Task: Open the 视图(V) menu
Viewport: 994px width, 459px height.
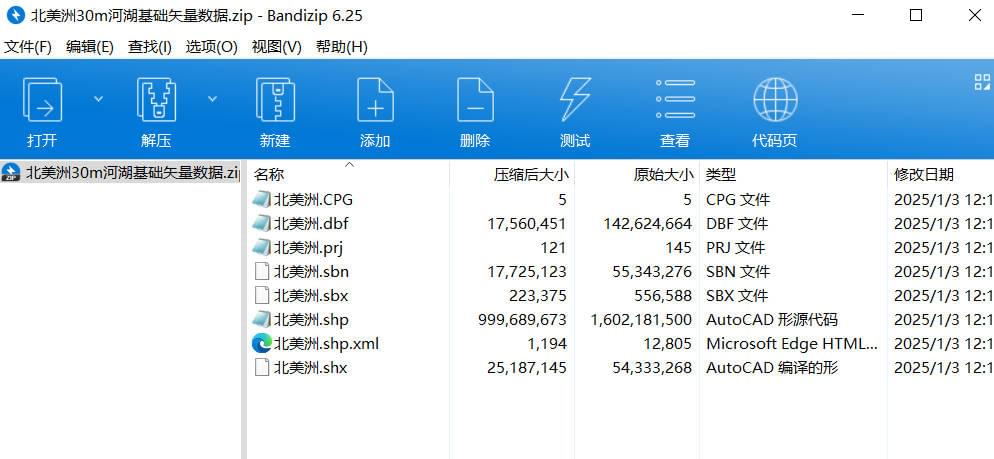Action: click(x=276, y=47)
